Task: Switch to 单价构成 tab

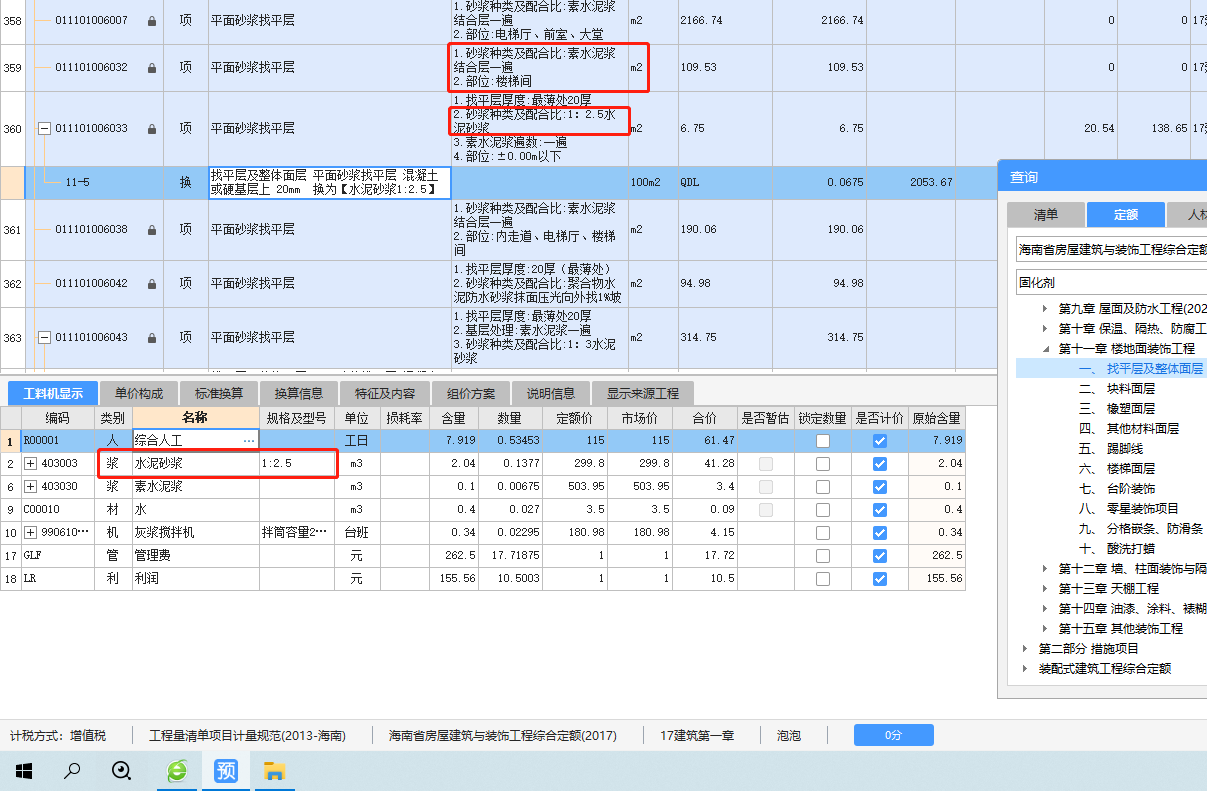Action: click(139, 393)
